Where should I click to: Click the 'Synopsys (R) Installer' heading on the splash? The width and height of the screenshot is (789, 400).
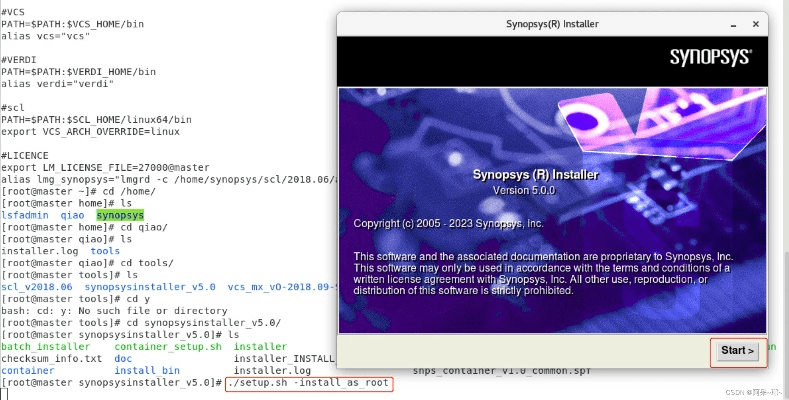coord(535,175)
